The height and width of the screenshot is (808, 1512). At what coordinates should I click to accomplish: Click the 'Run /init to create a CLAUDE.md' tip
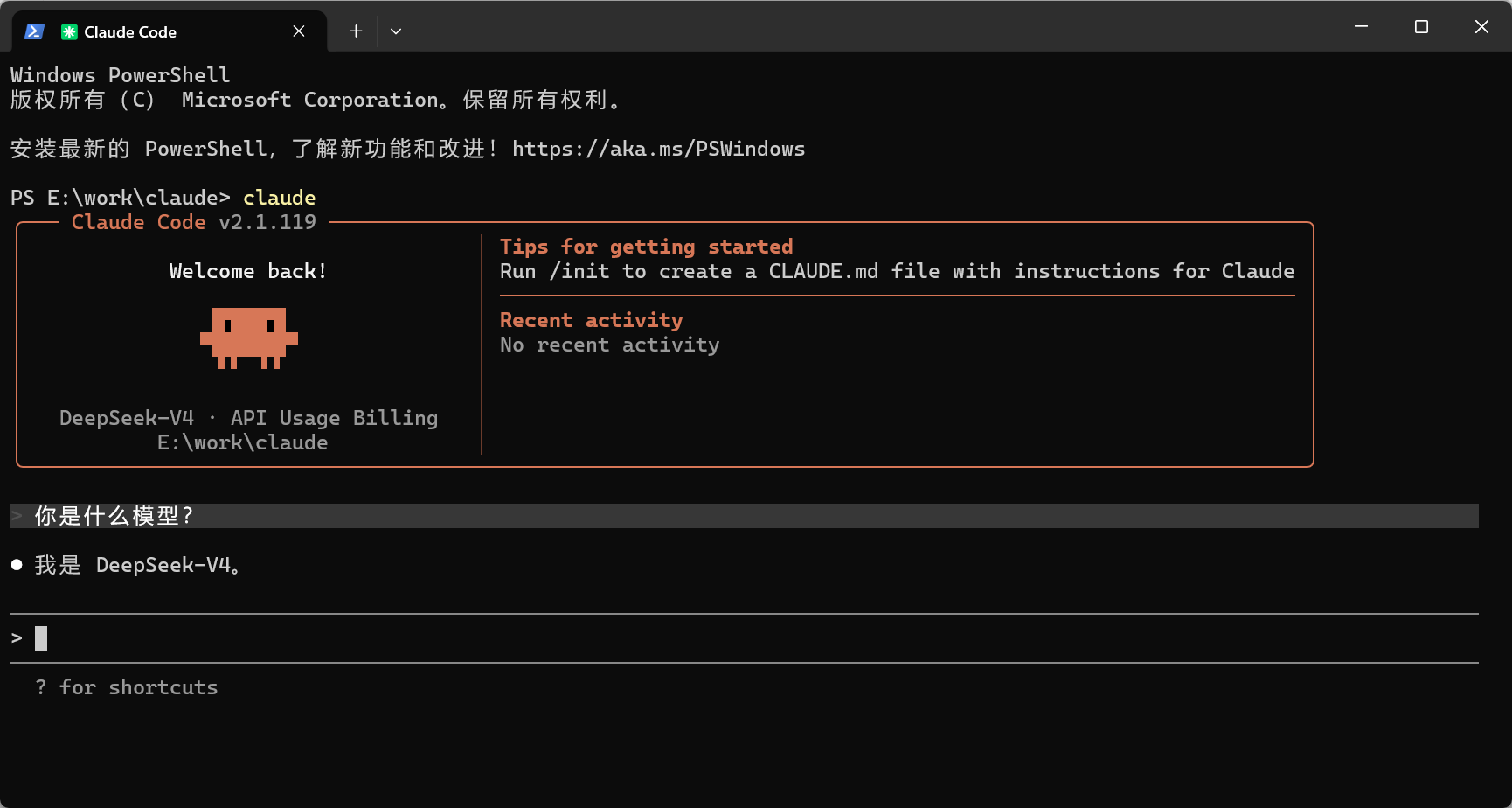tap(897, 271)
